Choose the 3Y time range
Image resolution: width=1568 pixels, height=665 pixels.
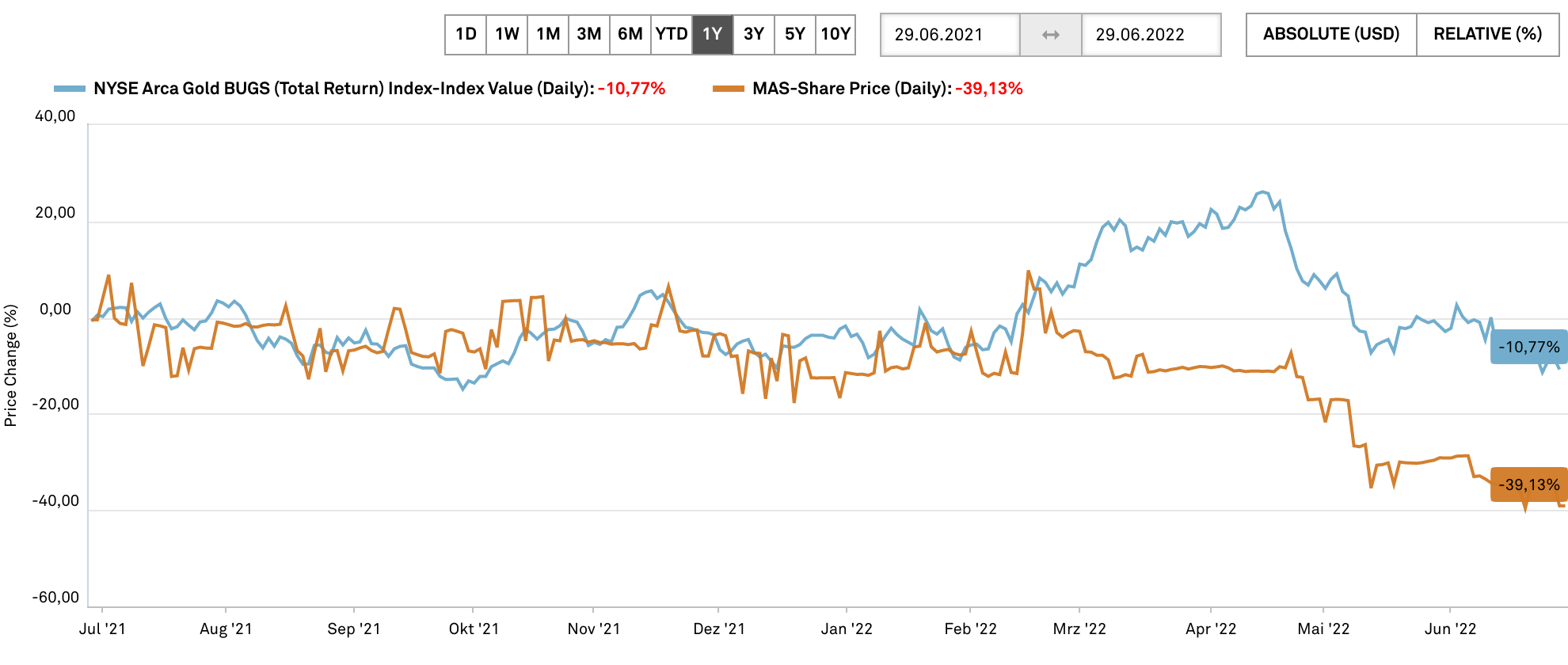tap(754, 35)
